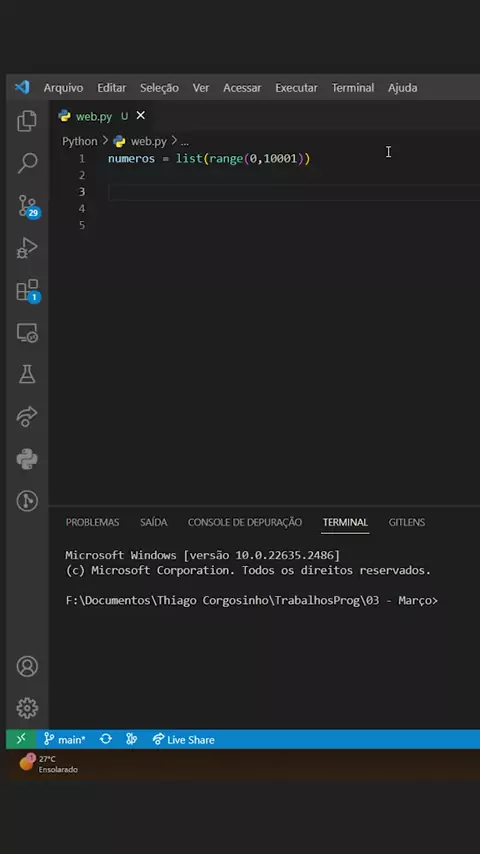Open the Executar menu
Viewport: 480px width, 854px height.
[296, 88]
